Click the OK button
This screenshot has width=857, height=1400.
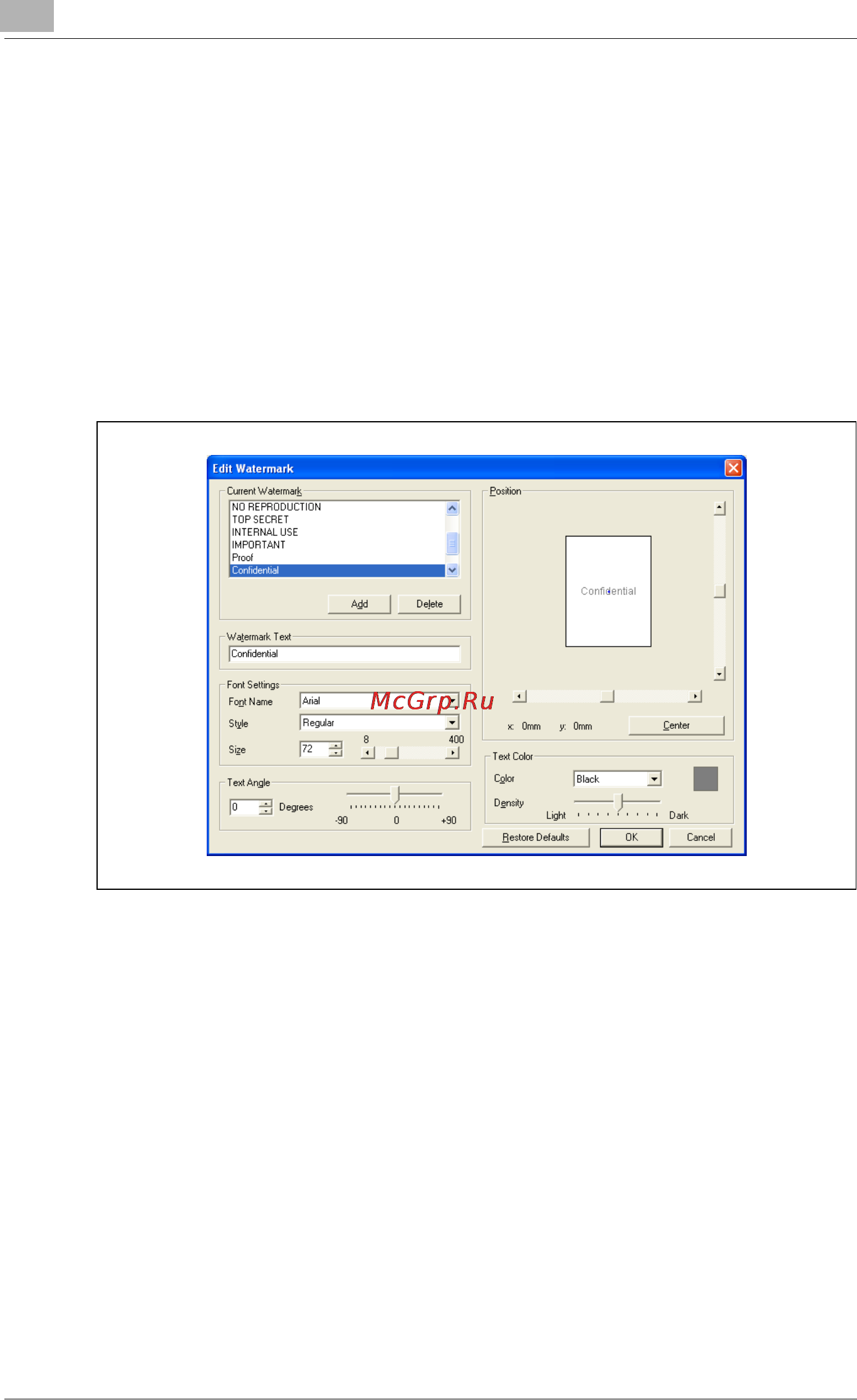click(x=631, y=838)
